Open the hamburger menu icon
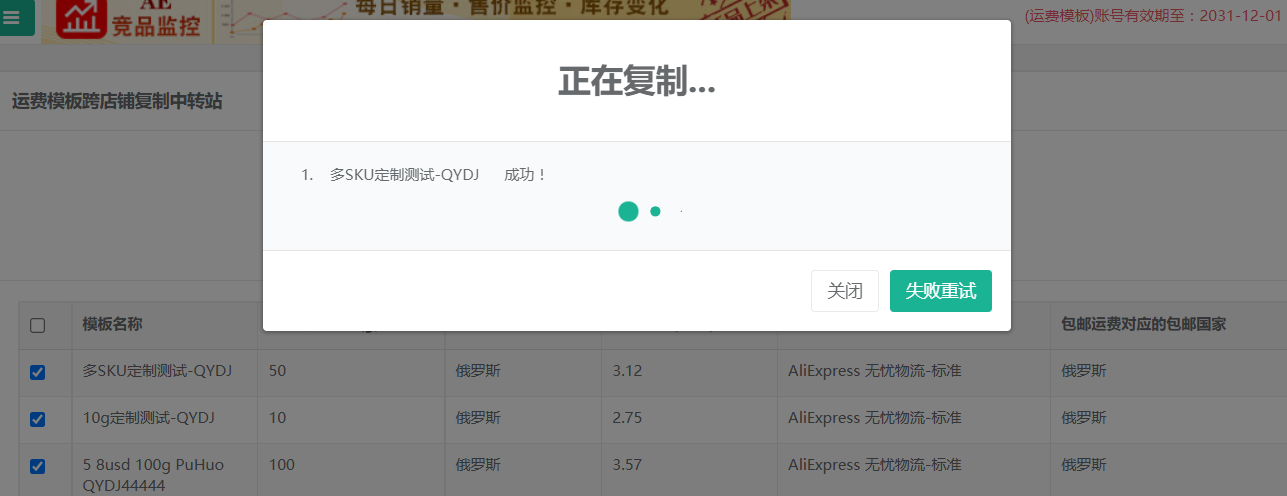 13,18
